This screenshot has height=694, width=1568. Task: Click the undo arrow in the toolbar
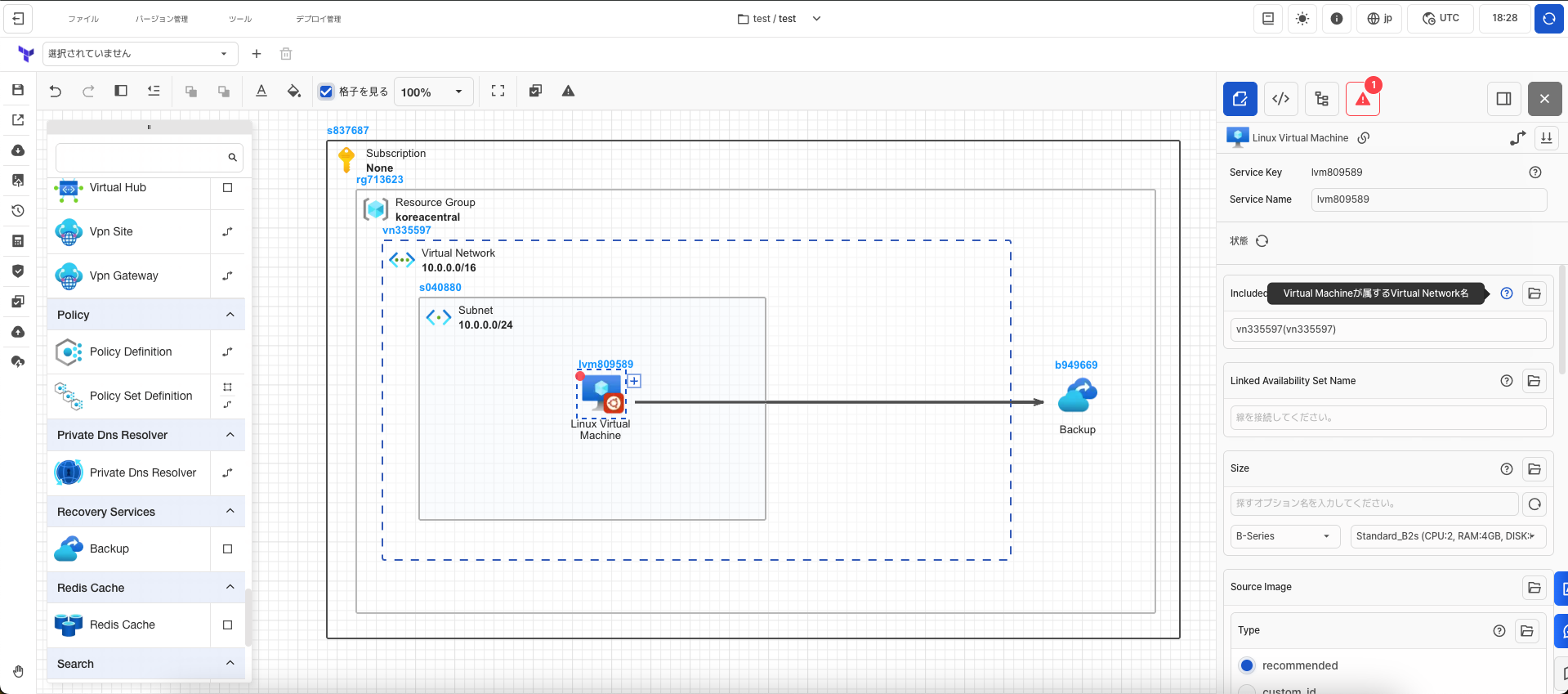pyautogui.click(x=56, y=92)
